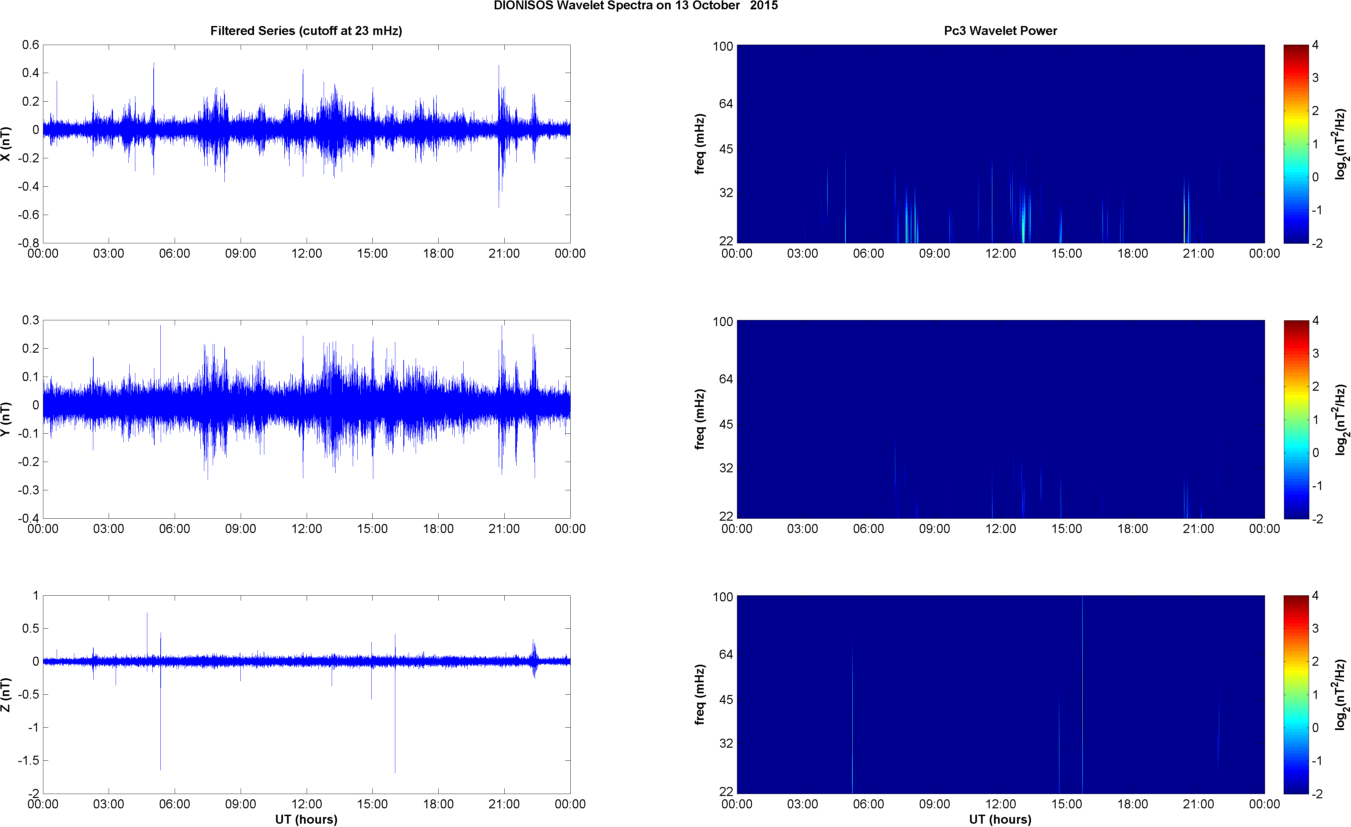Click the X component Pc3 wavelet spectrogram
This screenshot has width=1351, height=827.
click(1000, 143)
